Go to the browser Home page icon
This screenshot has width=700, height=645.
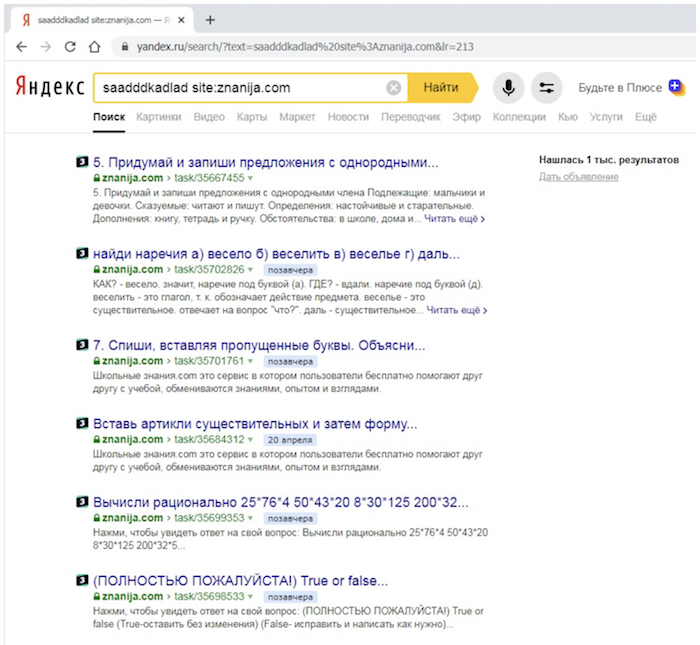click(95, 46)
